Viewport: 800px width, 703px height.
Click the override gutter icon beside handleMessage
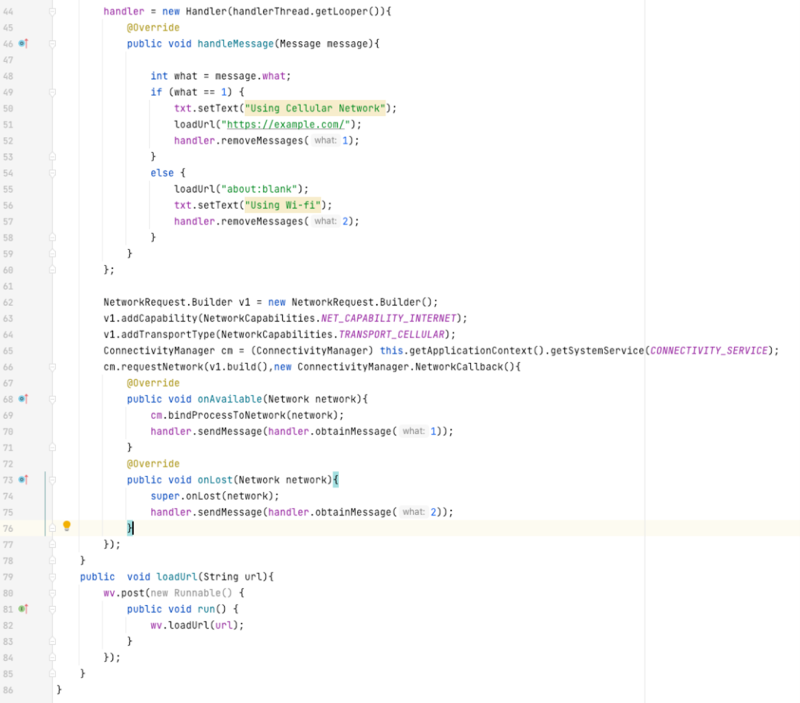[23, 43]
